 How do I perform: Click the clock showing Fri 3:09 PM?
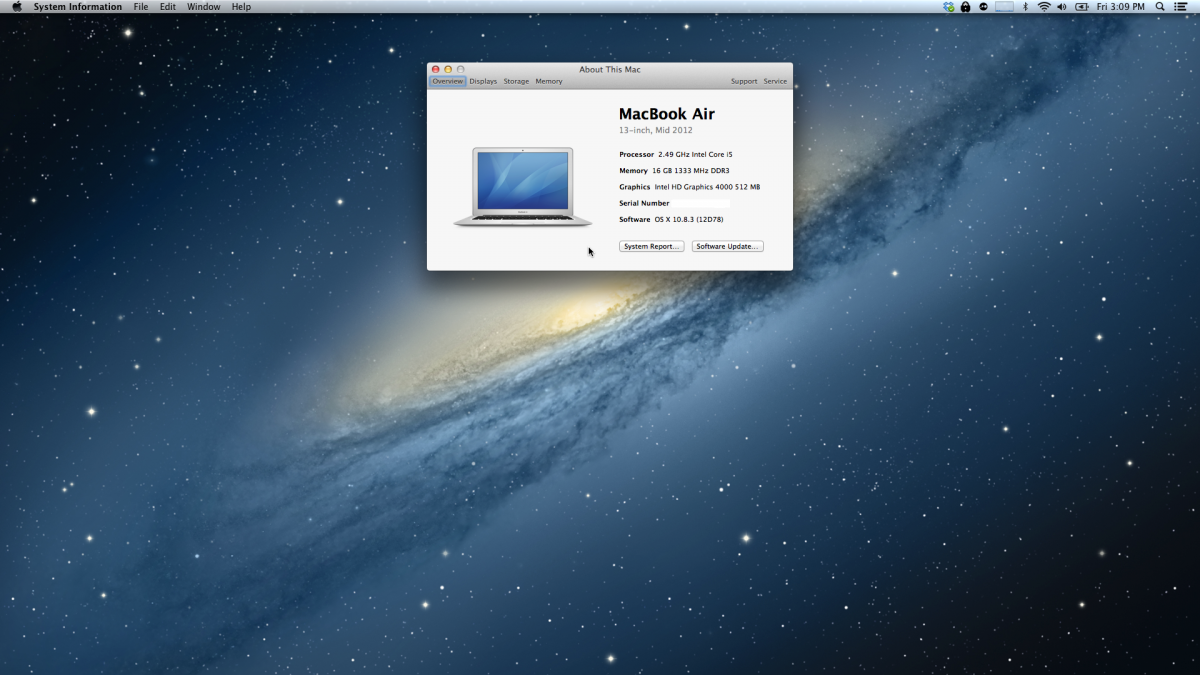tap(1121, 7)
